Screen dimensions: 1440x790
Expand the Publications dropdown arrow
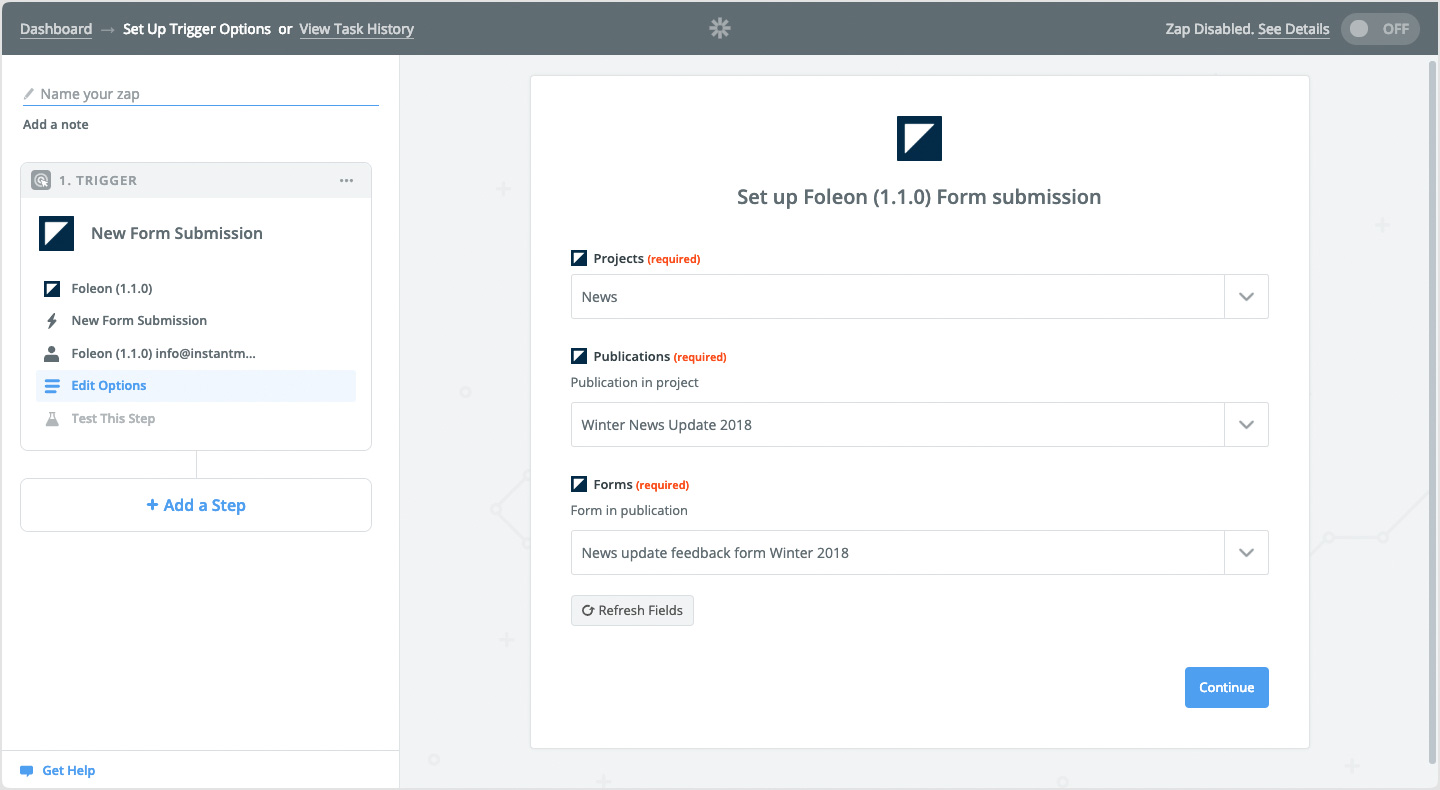[1246, 425]
